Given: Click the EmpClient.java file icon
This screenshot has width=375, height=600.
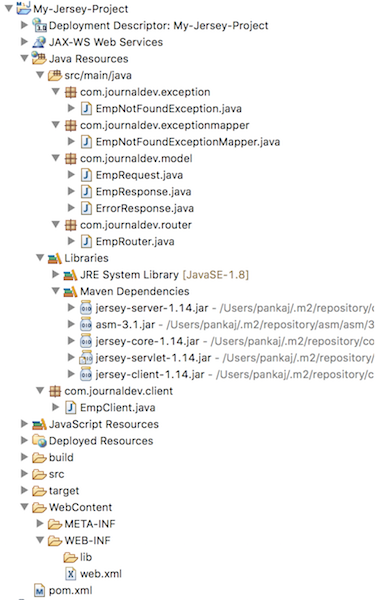Looking at the screenshot, I should click(70, 408).
